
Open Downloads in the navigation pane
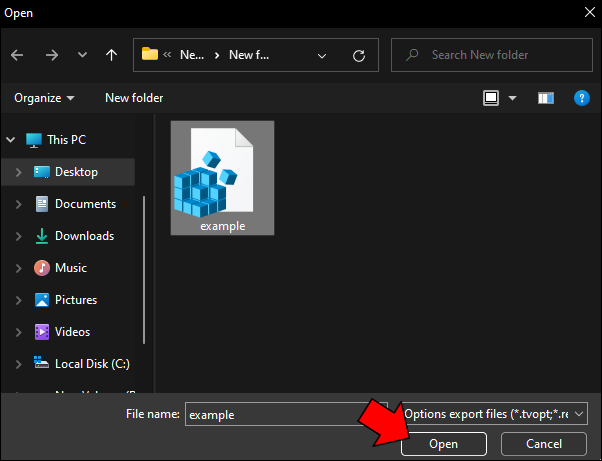pos(84,236)
